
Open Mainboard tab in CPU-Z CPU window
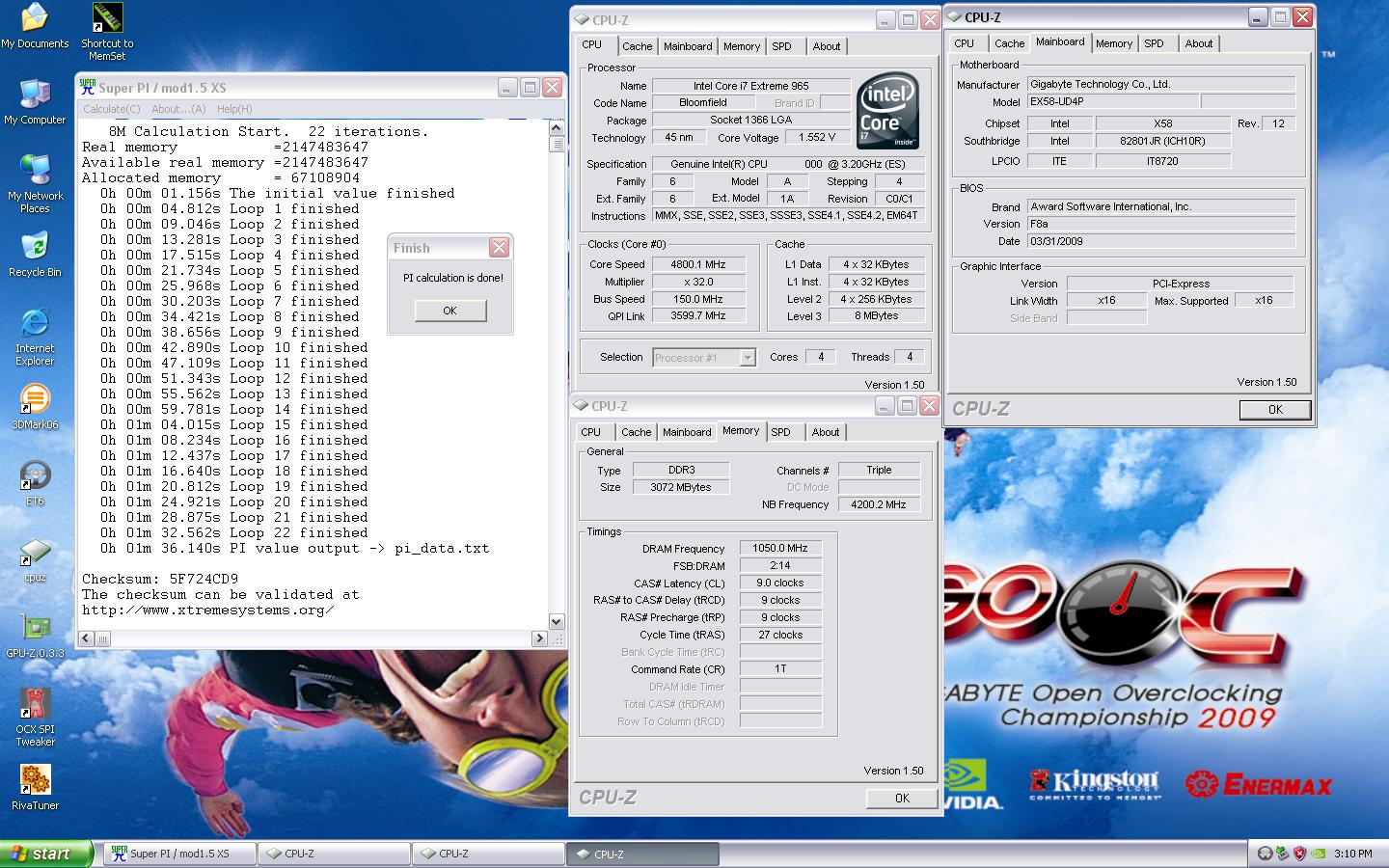coord(688,46)
